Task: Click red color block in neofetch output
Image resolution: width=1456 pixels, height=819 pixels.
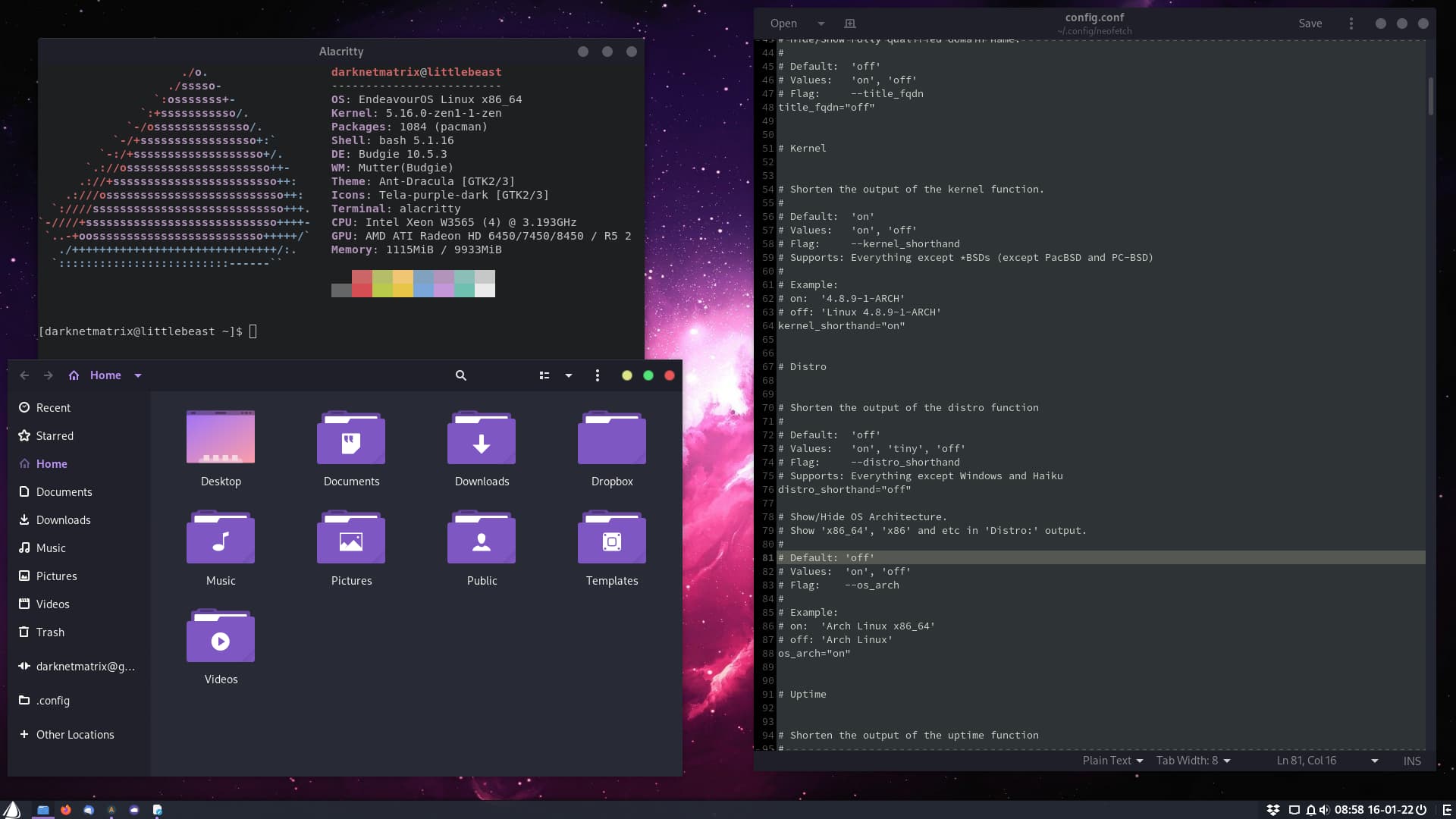Action: point(362,284)
